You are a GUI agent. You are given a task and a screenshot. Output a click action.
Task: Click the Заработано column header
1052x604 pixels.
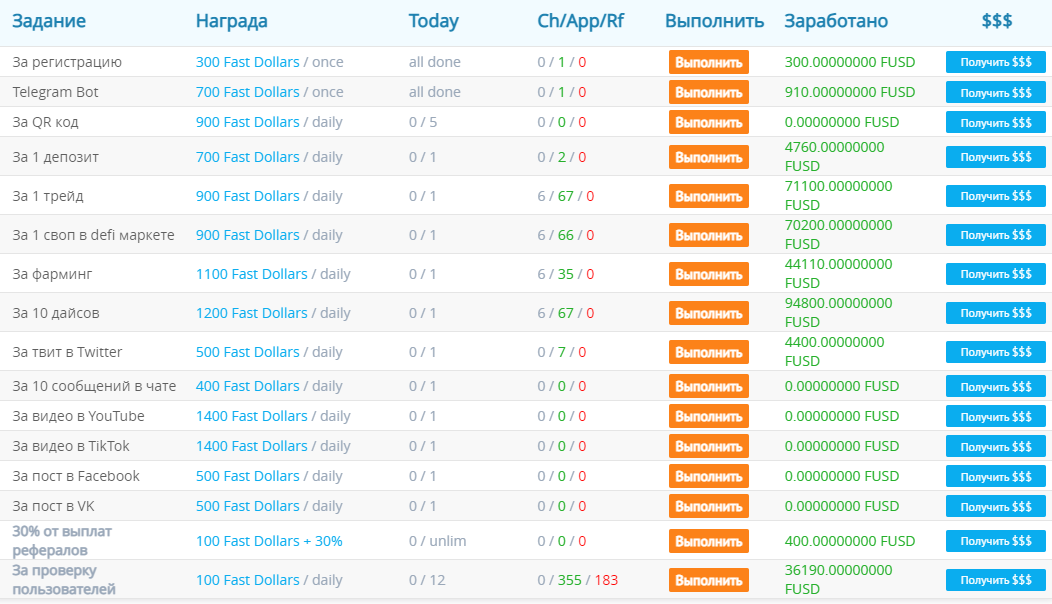pos(836,21)
